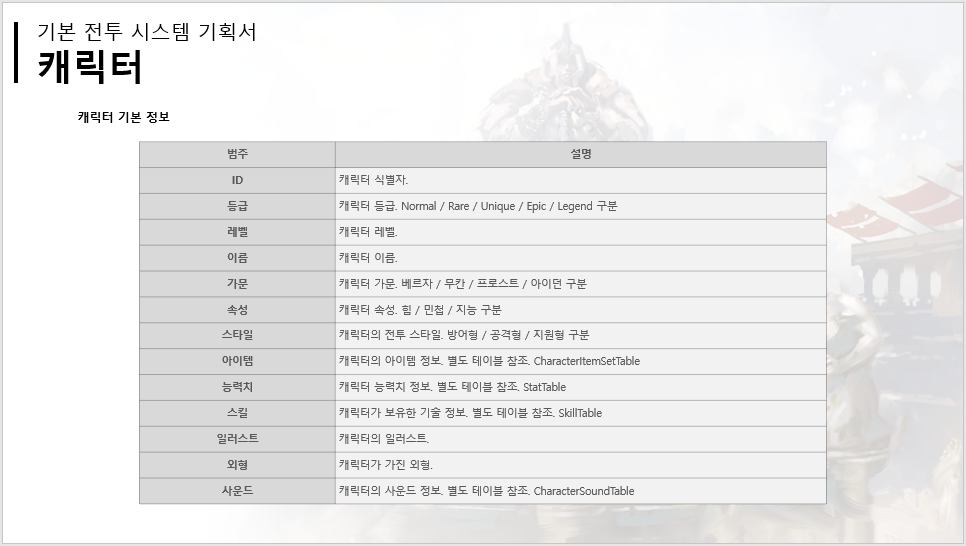Click the 'ID' category cell

point(237,180)
